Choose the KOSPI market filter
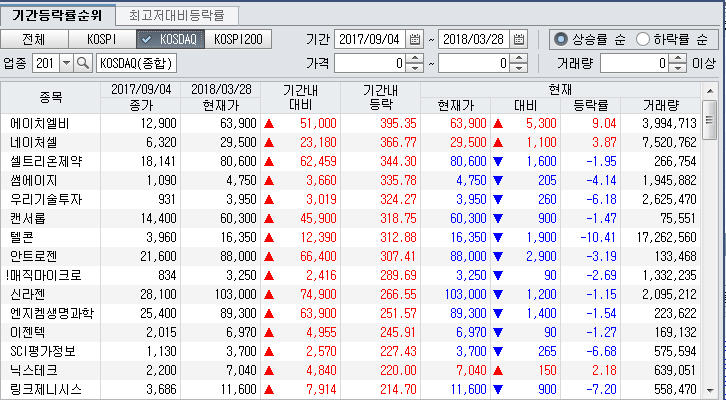This screenshot has height=400, width=726. pos(102,39)
